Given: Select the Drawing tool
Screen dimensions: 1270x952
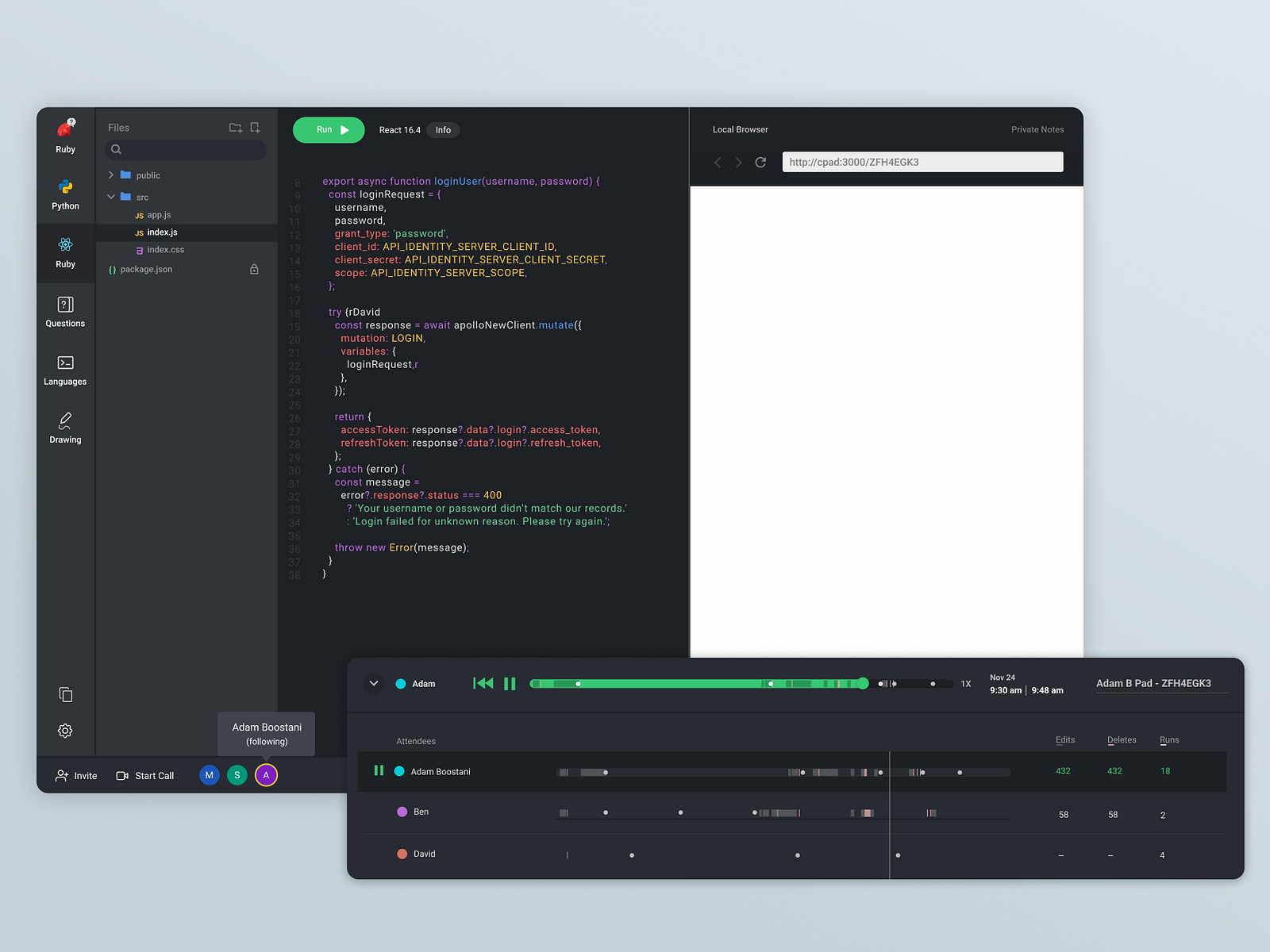Looking at the screenshot, I should pos(64,427).
